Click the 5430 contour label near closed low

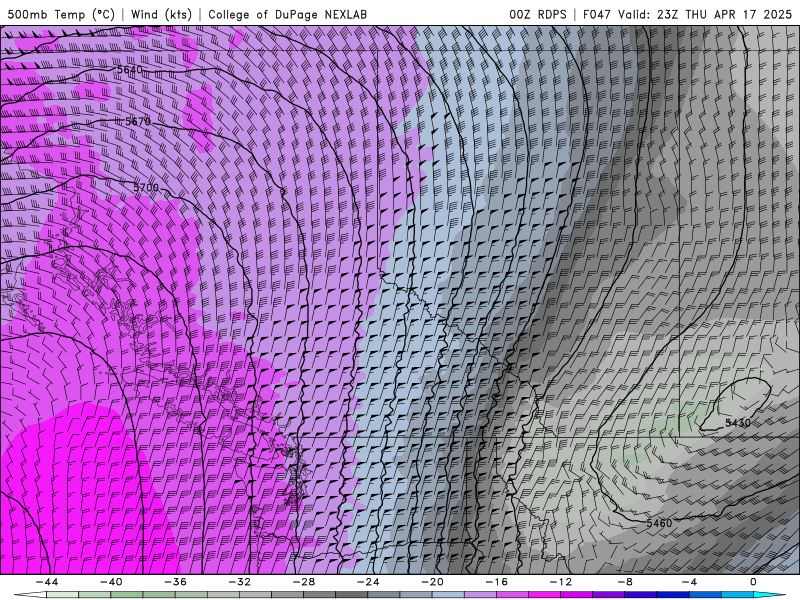click(x=738, y=422)
